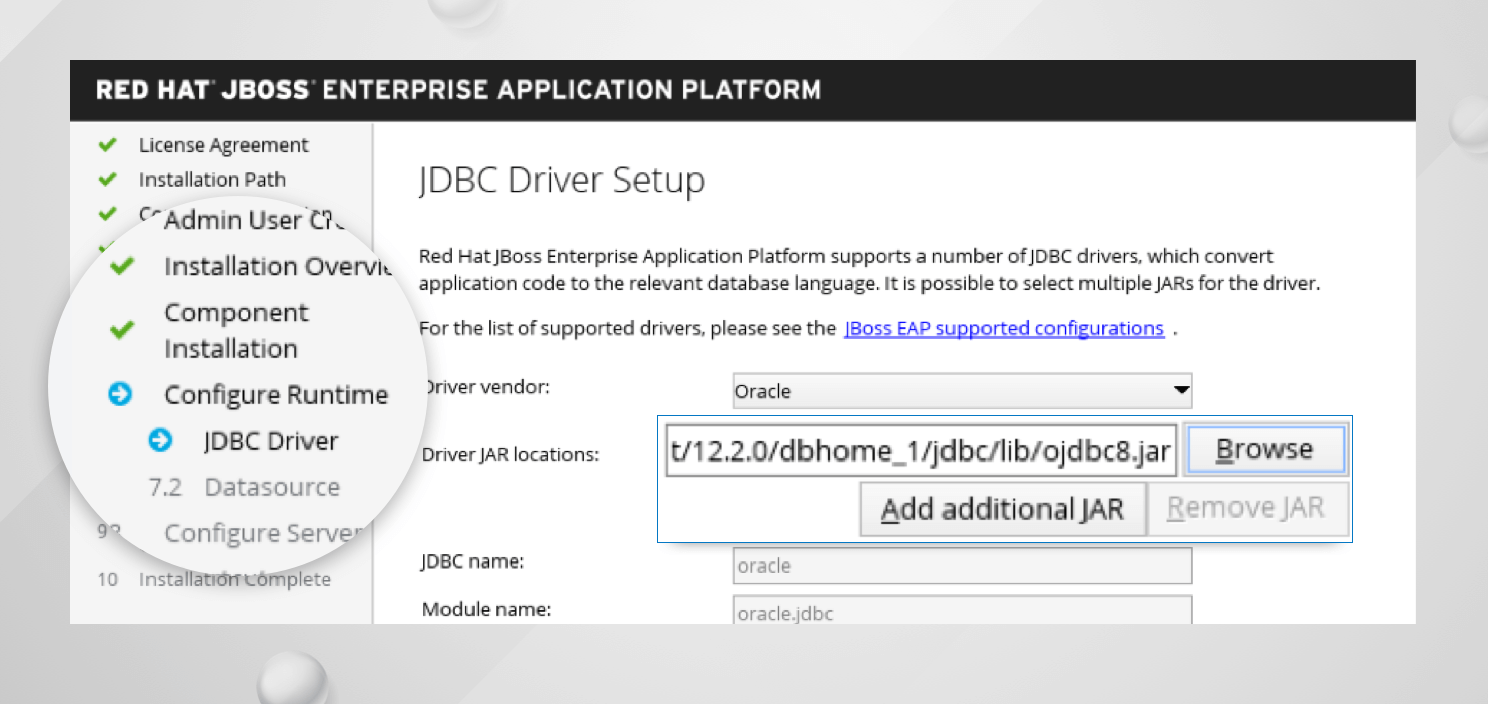The width and height of the screenshot is (1488, 704).
Task: Click the Remove JAR button
Action: 1246,509
